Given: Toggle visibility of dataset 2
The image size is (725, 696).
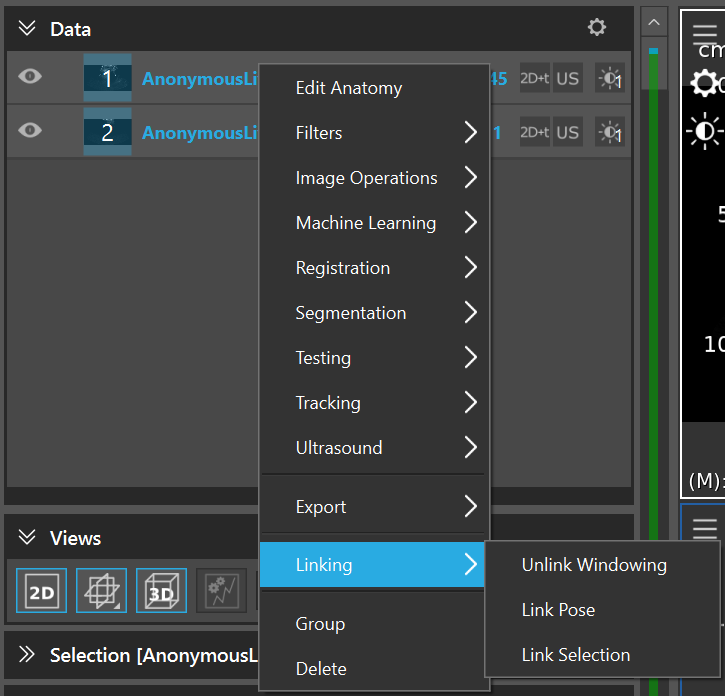Looking at the screenshot, I should pos(30,131).
